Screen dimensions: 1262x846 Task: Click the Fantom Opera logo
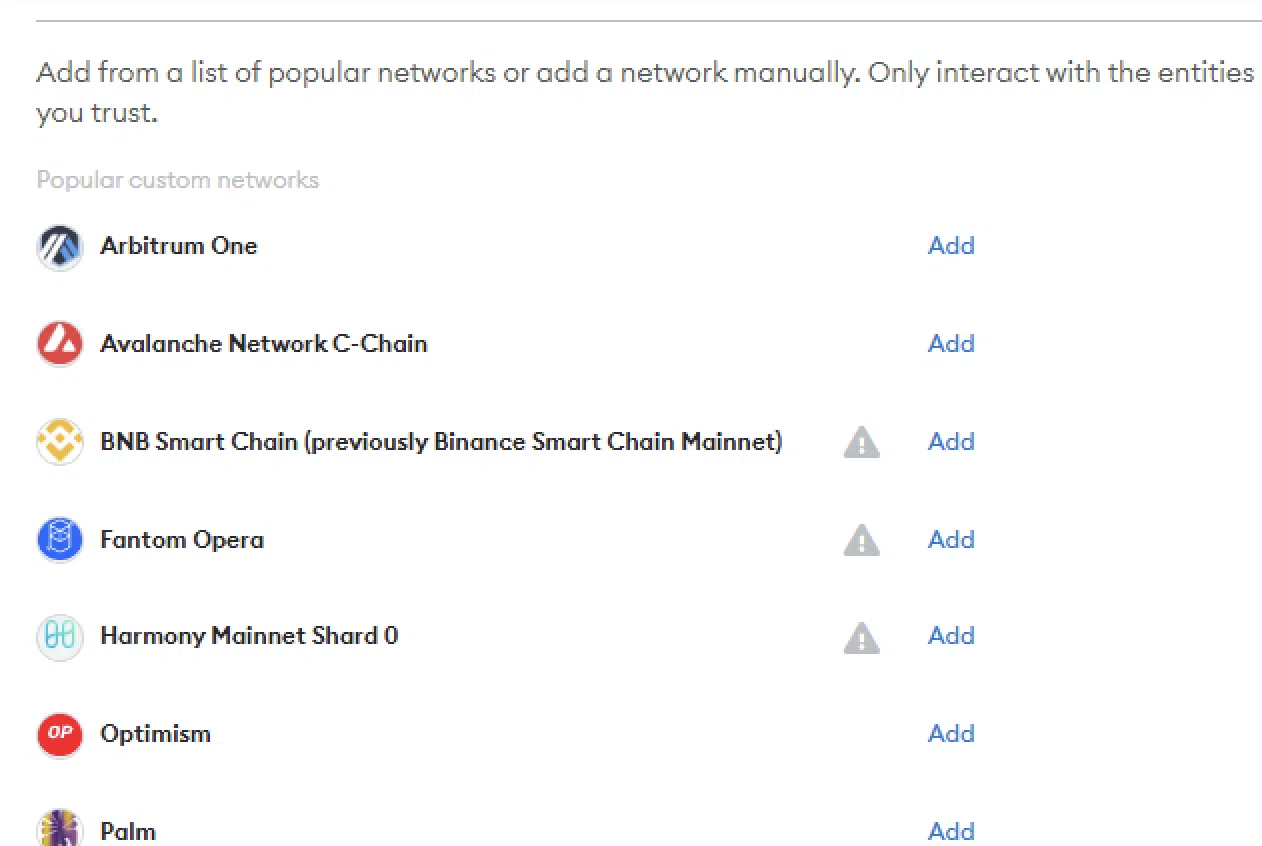tap(59, 540)
